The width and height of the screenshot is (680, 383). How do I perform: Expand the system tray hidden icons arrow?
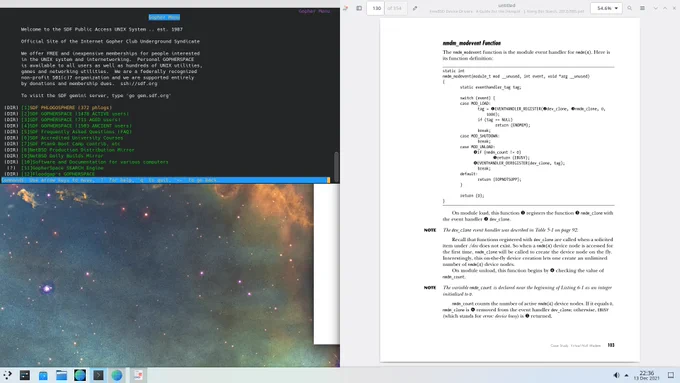[626, 375]
